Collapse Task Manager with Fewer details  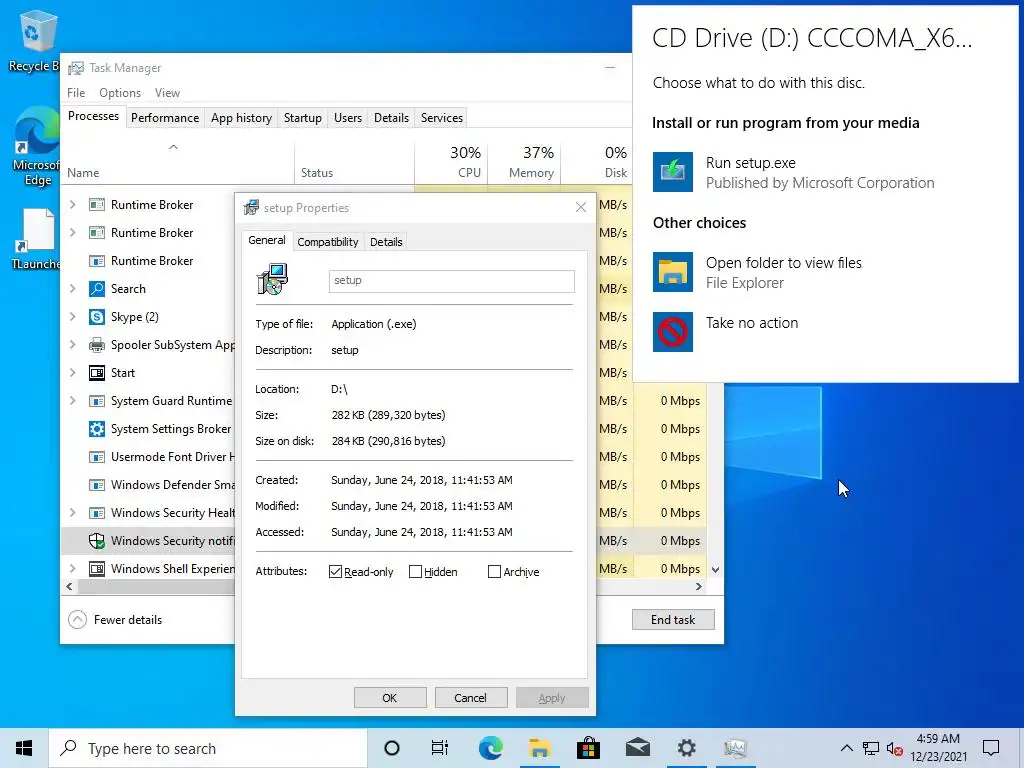116,620
